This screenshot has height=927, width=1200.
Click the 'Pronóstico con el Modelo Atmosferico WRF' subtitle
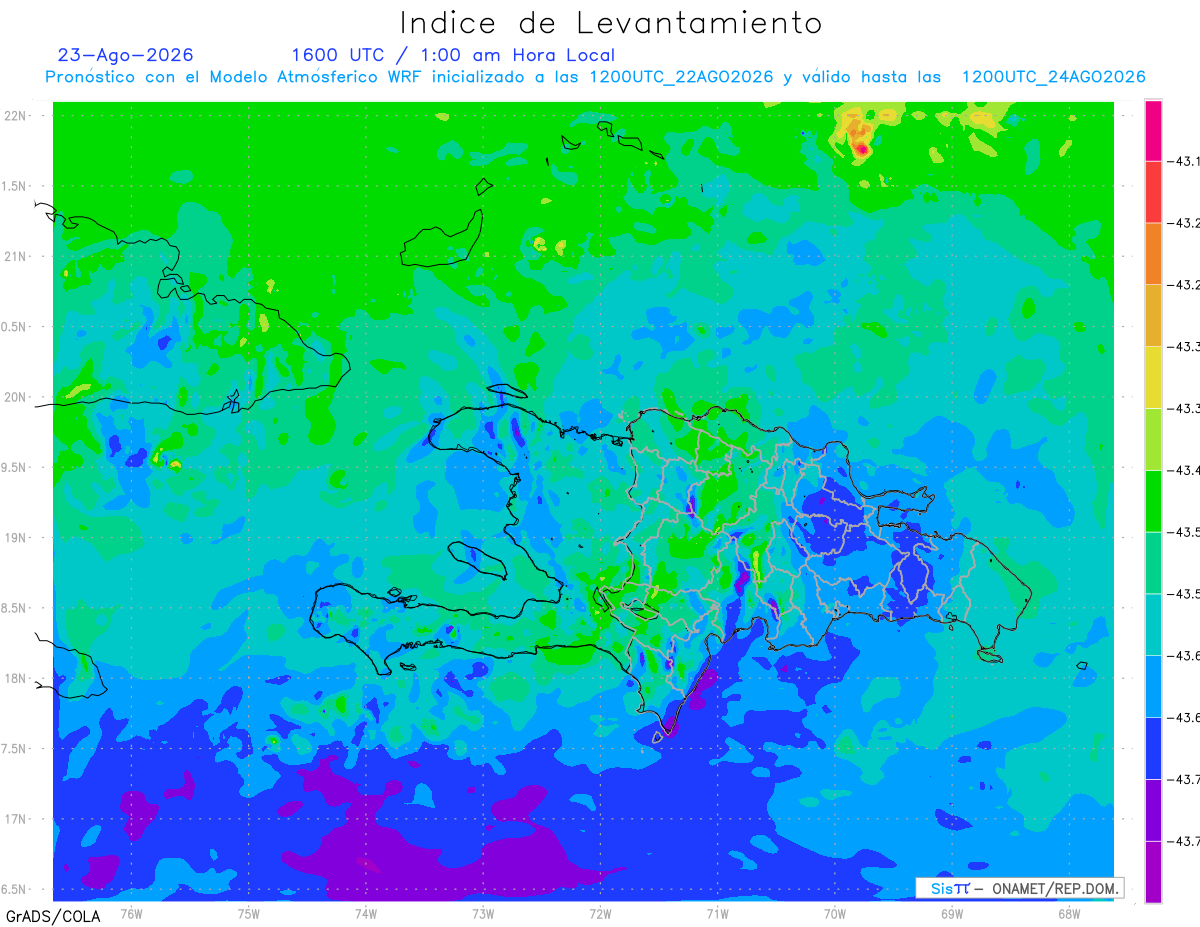click(x=235, y=77)
